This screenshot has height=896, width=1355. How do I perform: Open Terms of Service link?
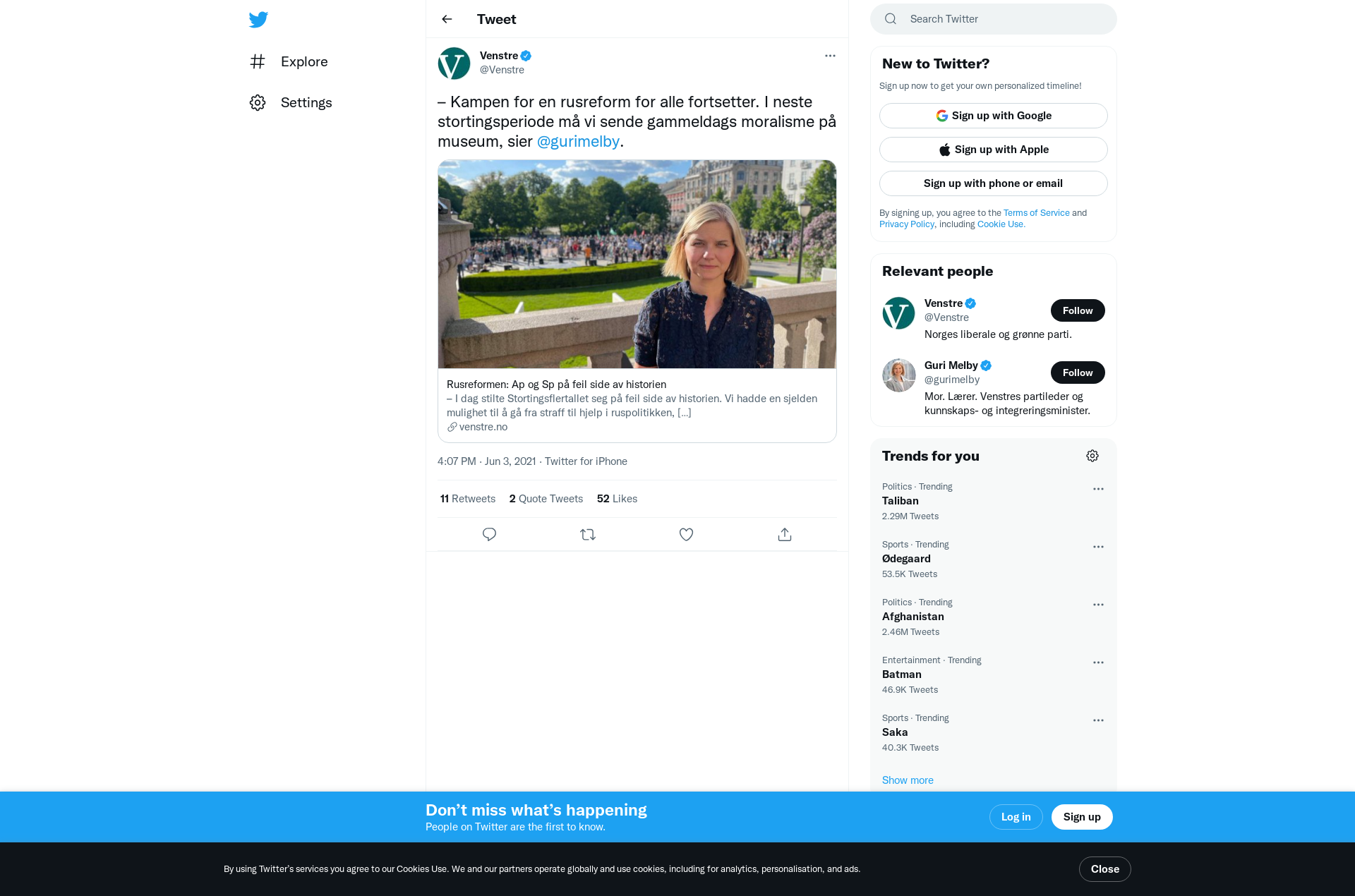pyautogui.click(x=1036, y=213)
